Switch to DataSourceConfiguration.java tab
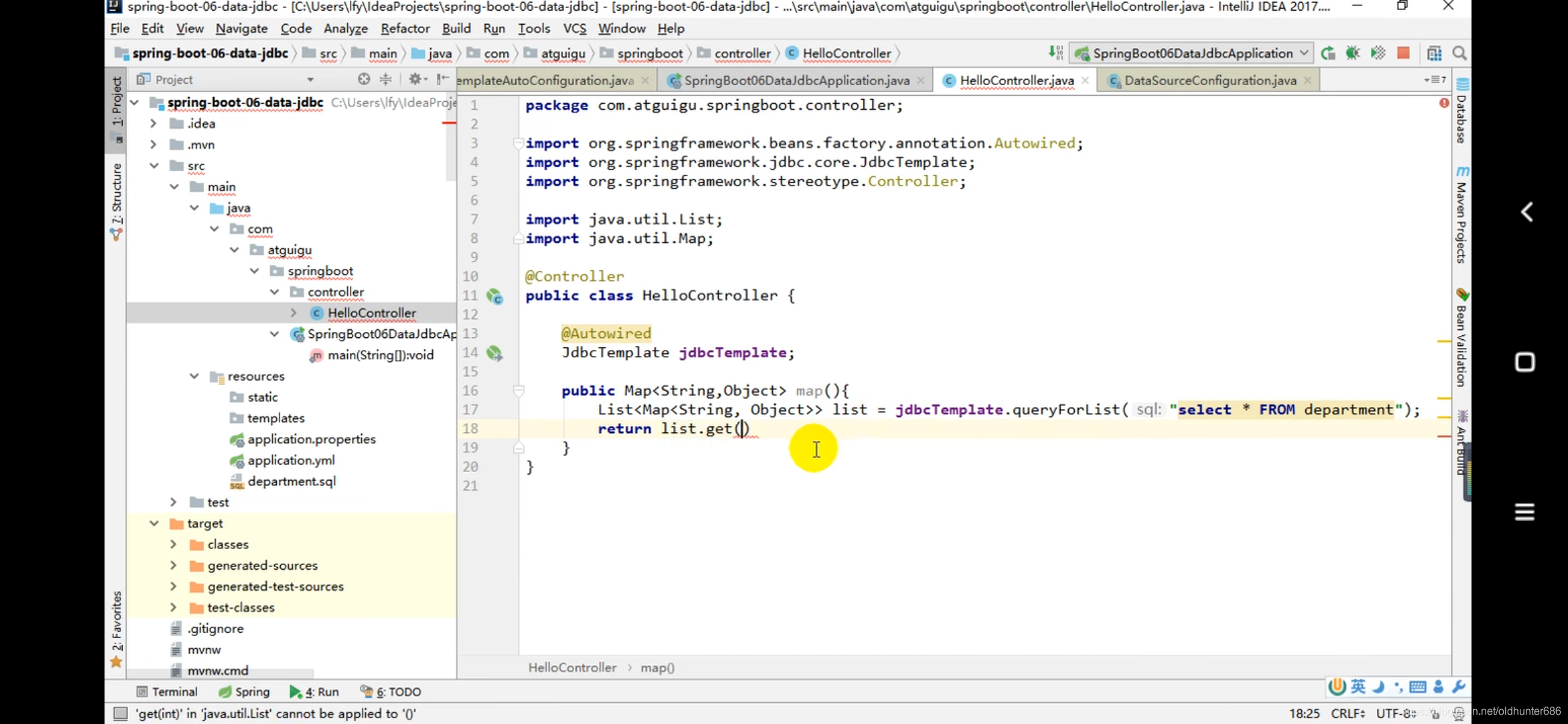Image resolution: width=1568 pixels, height=724 pixels. pyautogui.click(x=1210, y=80)
